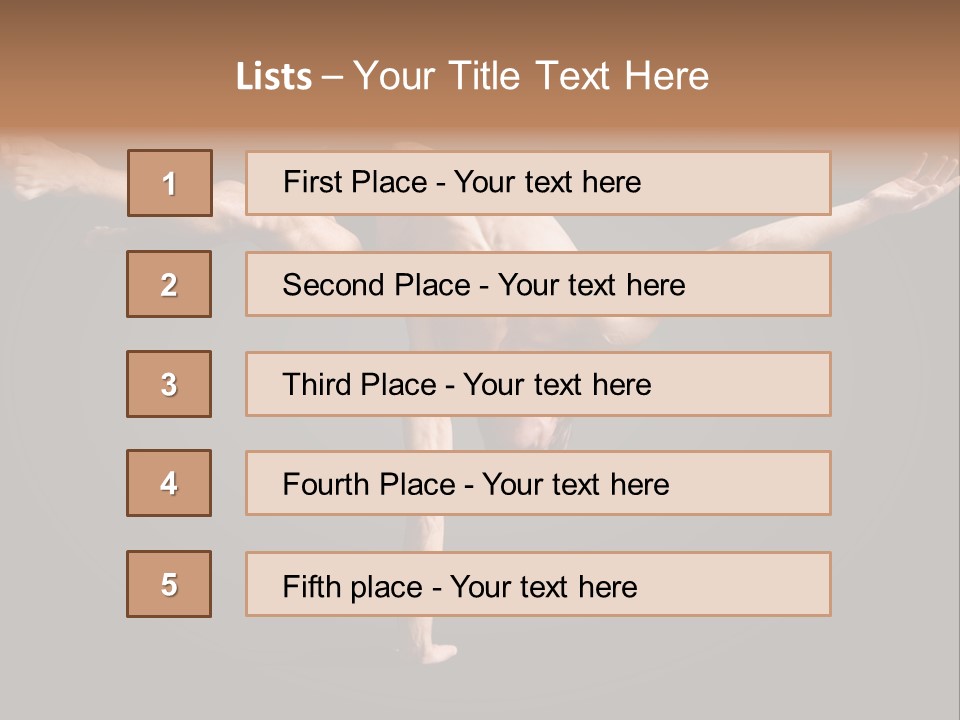
Task: Click the Second Place text box
Action: 538,284
